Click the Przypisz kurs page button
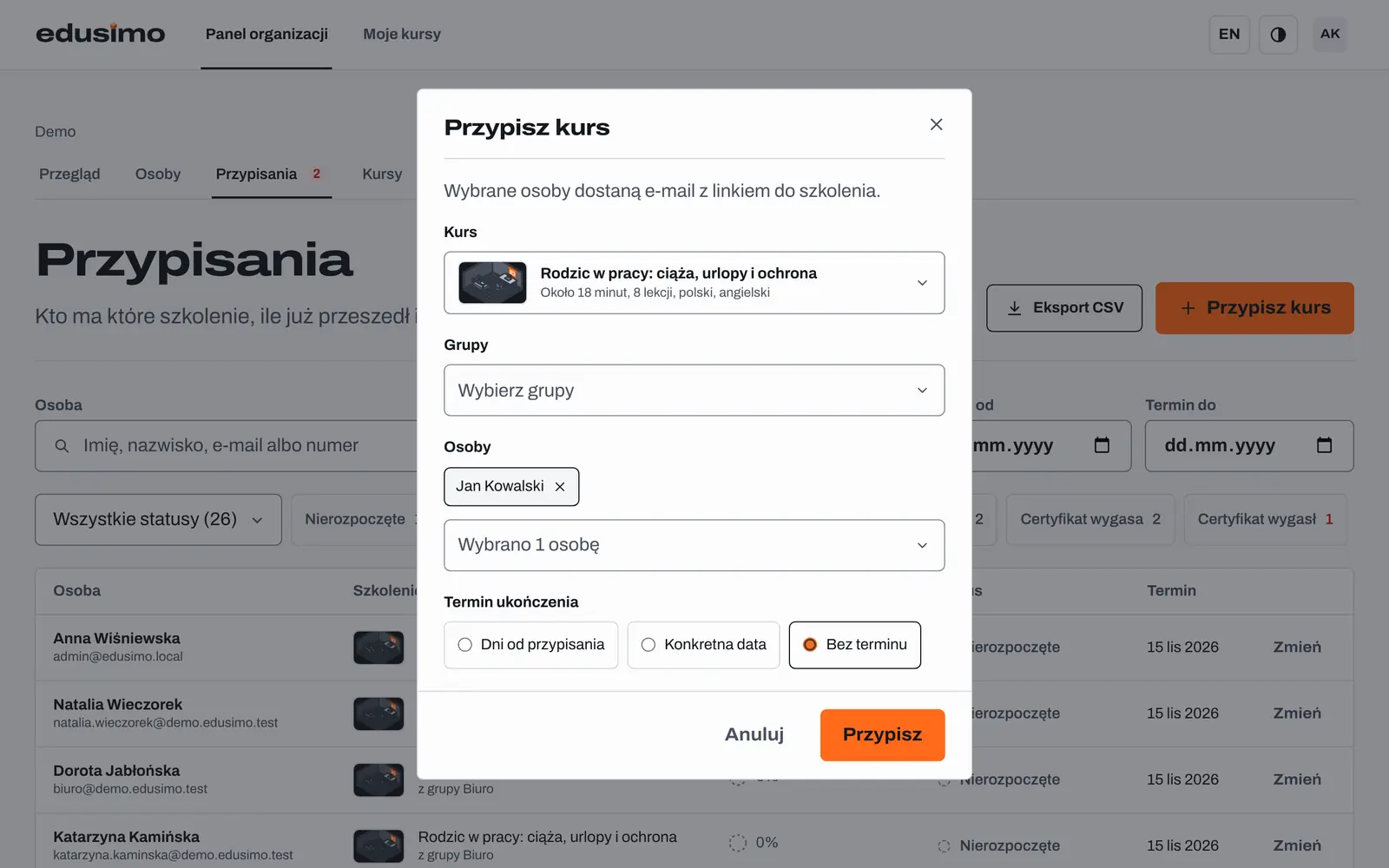 pos(1254,308)
